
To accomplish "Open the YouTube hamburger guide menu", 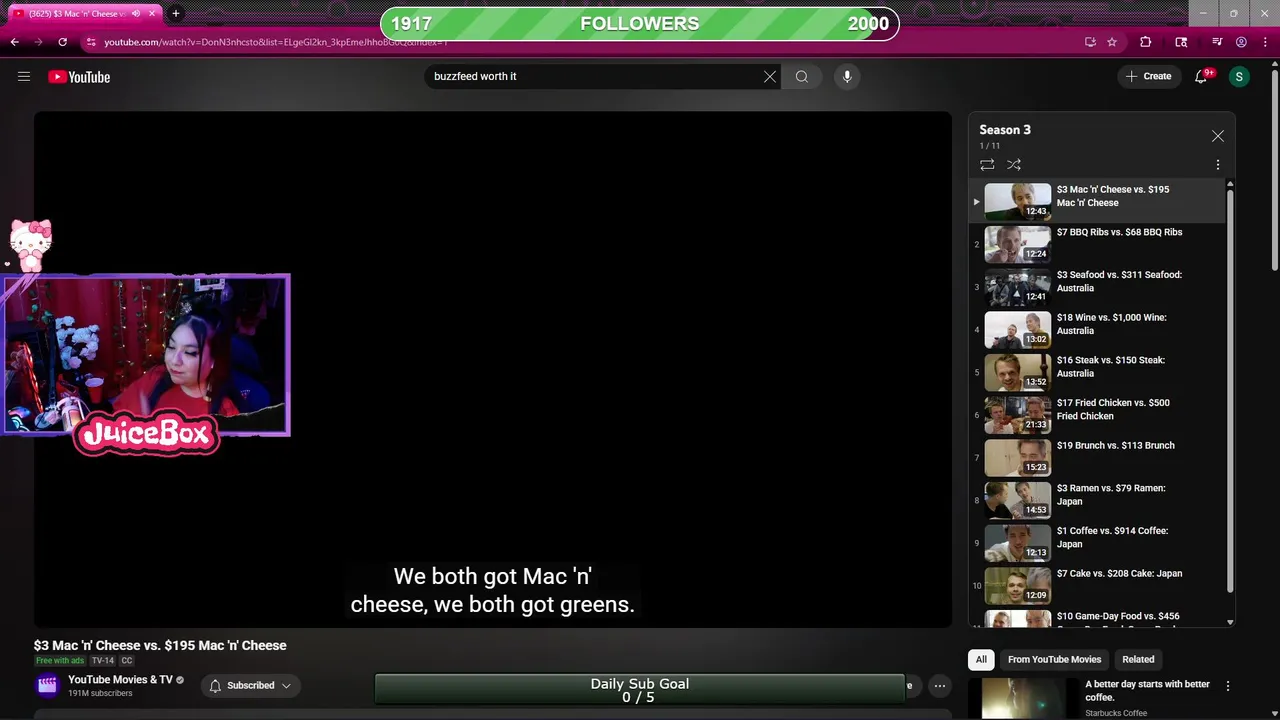I will click(24, 76).
